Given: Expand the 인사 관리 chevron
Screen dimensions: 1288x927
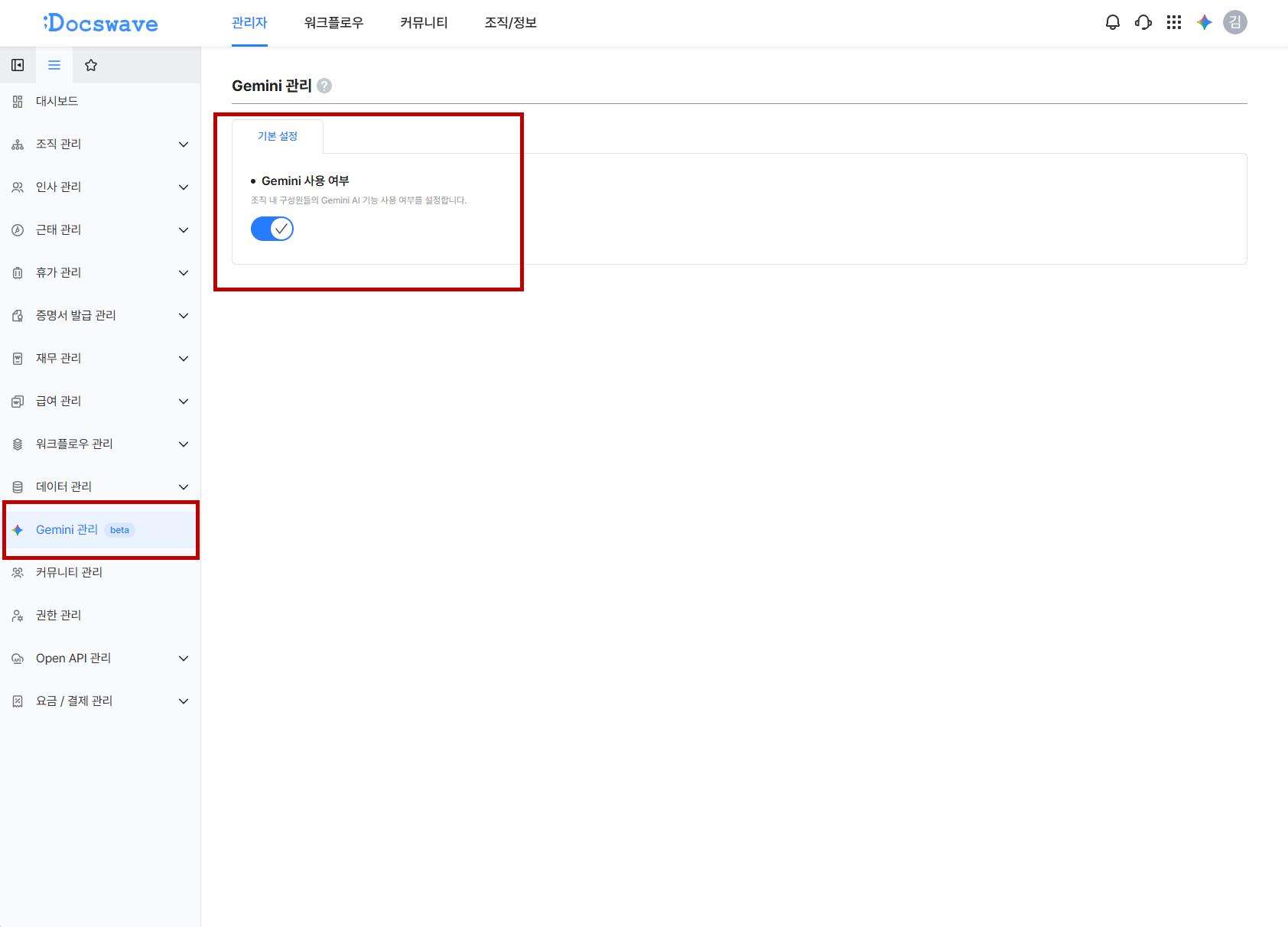Looking at the screenshot, I should (184, 187).
